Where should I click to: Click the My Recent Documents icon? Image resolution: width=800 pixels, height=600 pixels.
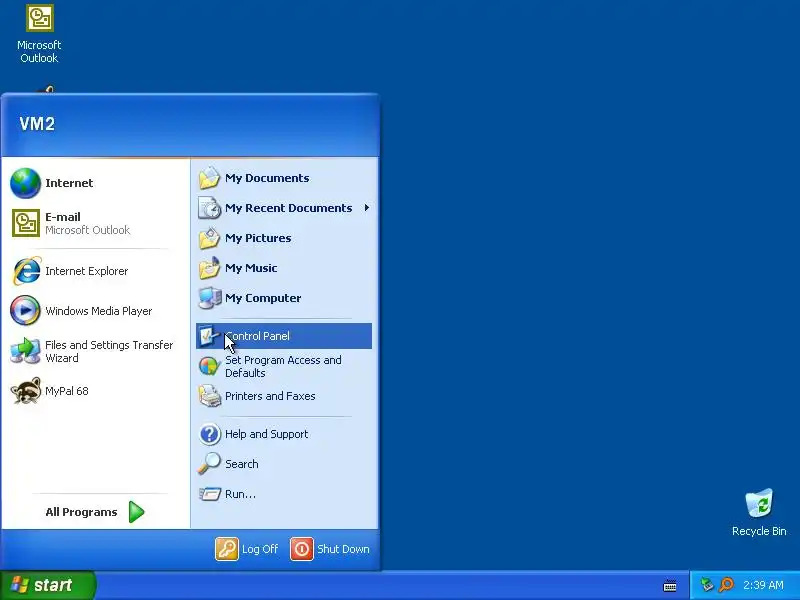(209, 208)
